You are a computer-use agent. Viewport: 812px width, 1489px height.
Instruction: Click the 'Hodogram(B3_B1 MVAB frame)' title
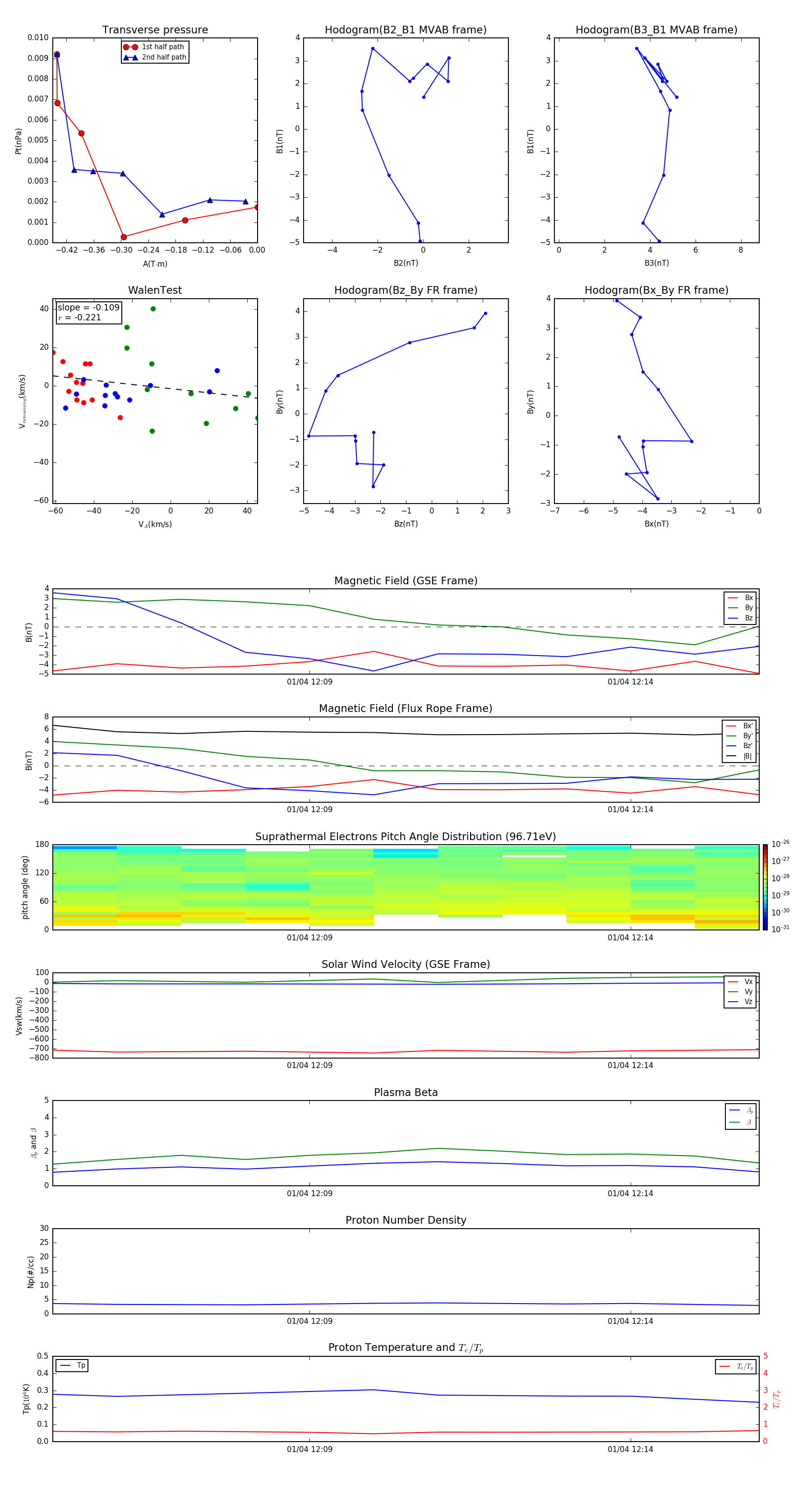[656, 30]
